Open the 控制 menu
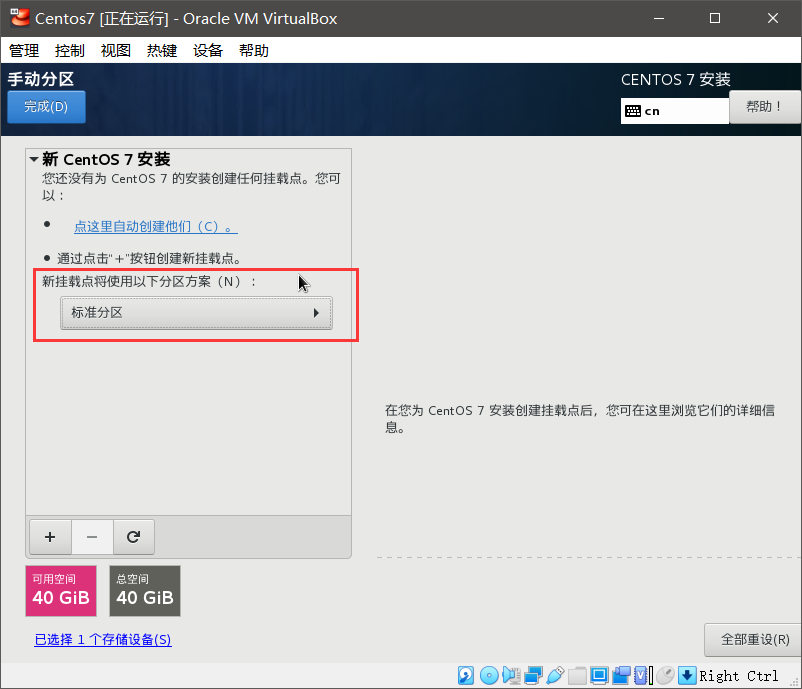802x689 pixels. pos(70,50)
